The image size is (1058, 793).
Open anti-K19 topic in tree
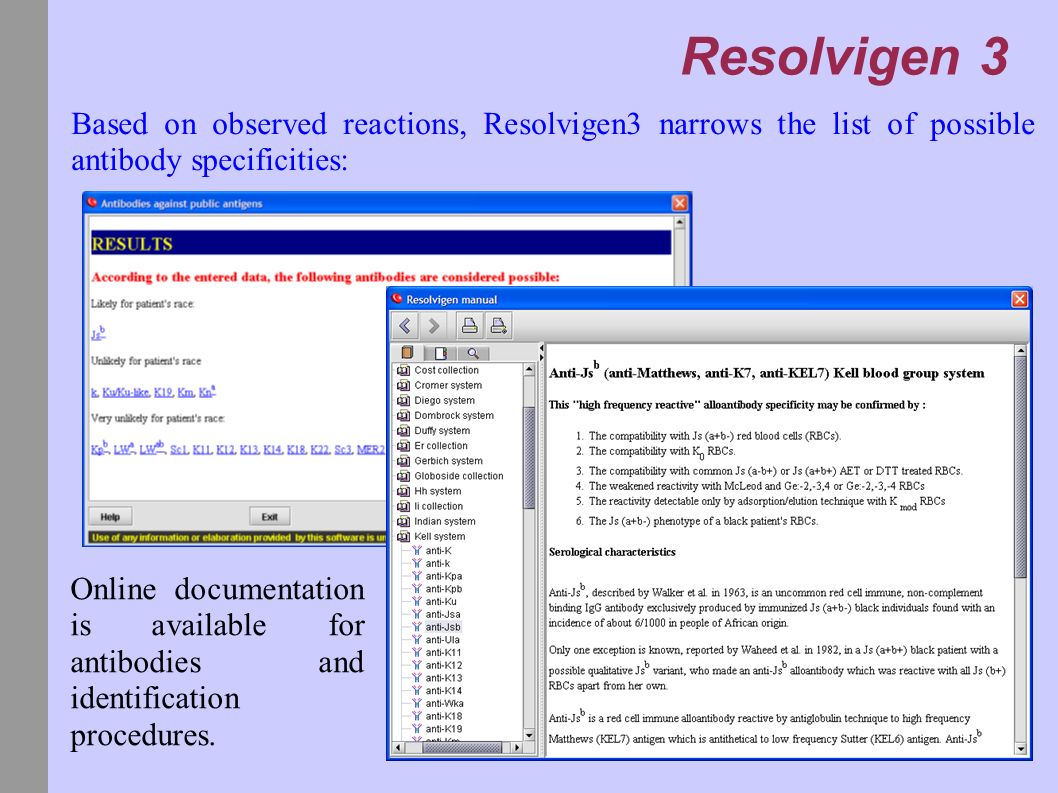click(x=443, y=729)
